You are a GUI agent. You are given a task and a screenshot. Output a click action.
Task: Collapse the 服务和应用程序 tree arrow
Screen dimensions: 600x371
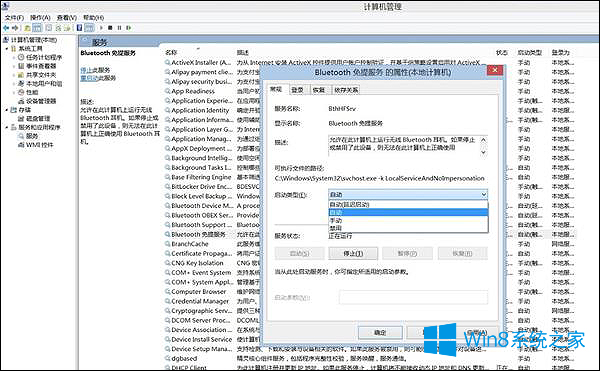click(7, 127)
